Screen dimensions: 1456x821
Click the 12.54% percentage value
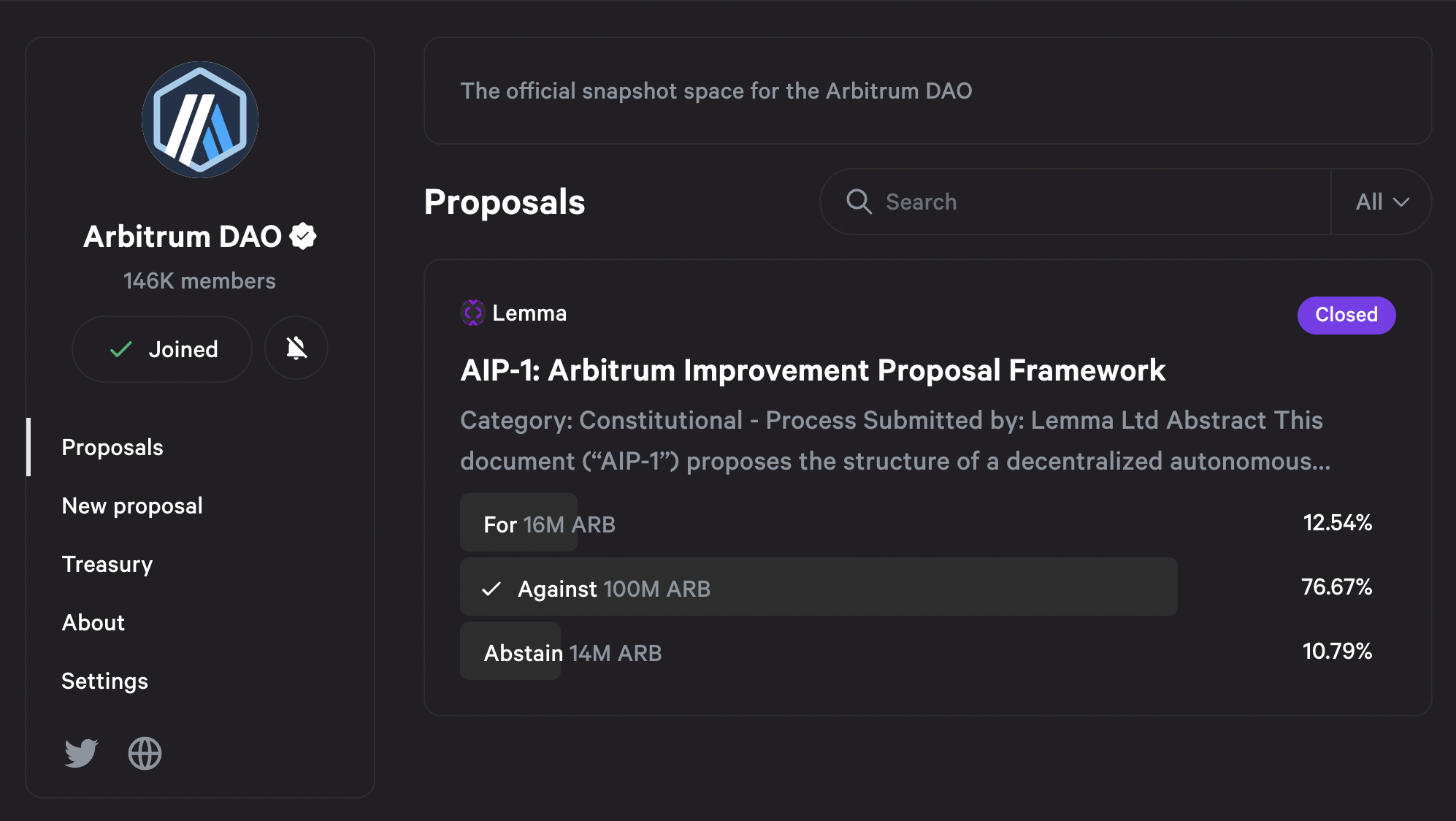click(1337, 523)
